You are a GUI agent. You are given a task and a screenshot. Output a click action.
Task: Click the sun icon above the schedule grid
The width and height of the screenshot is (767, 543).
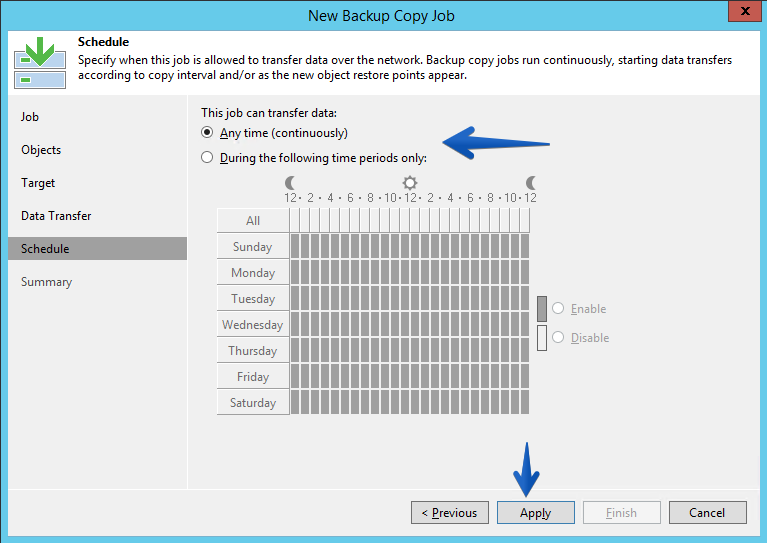410,183
